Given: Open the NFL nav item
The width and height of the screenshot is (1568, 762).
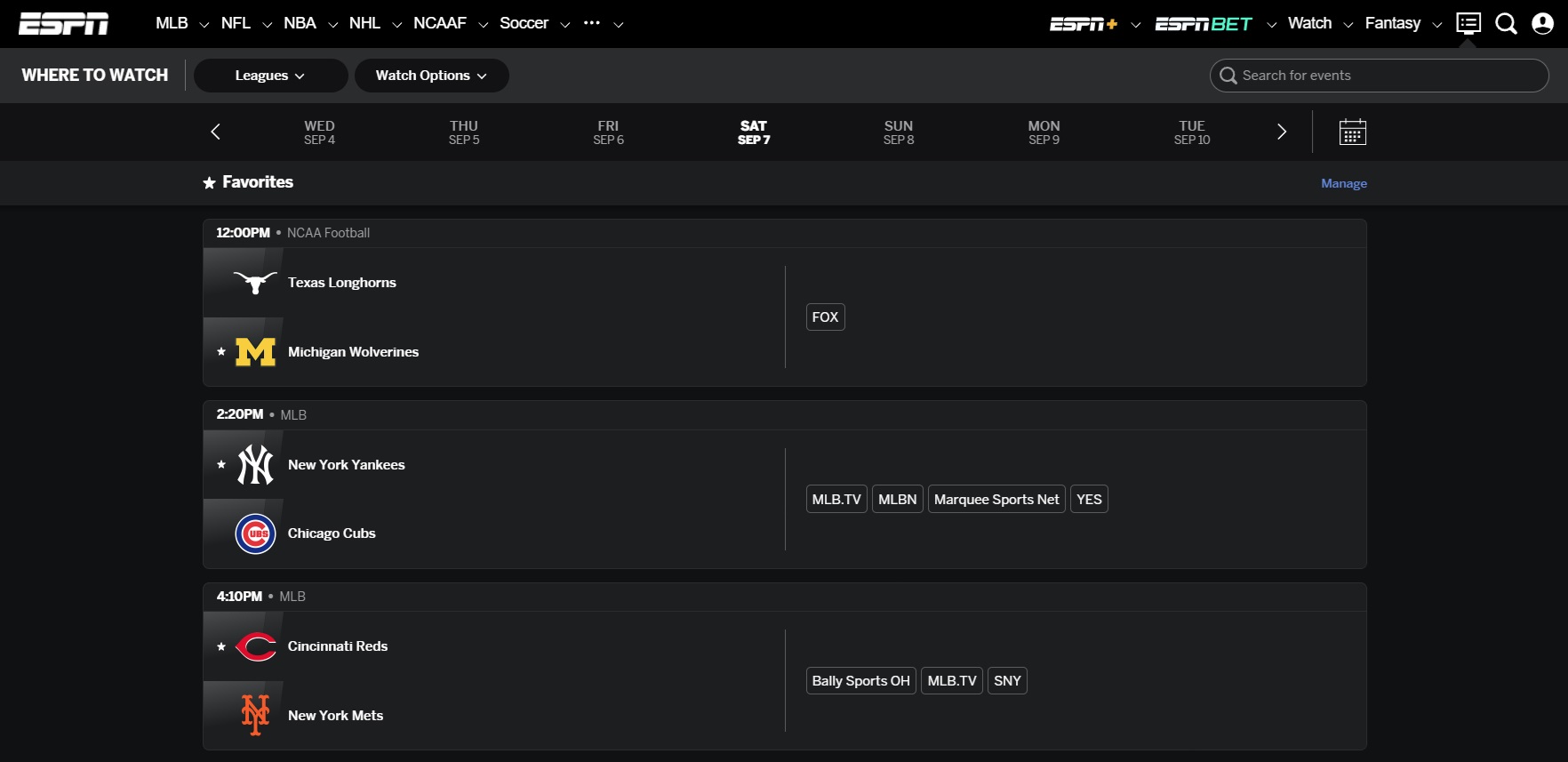Looking at the screenshot, I should (x=236, y=23).
